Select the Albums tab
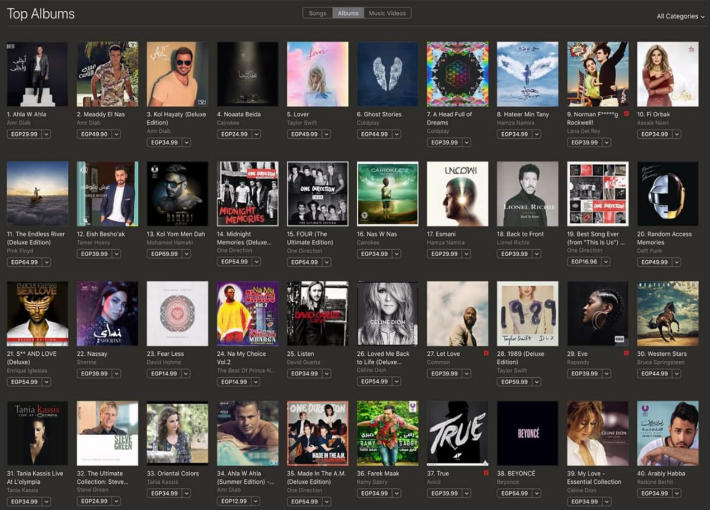710x510 pixels. 348,13
